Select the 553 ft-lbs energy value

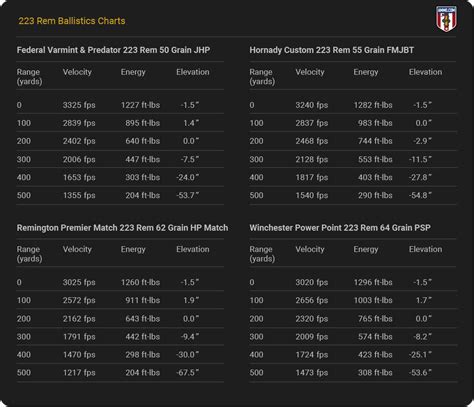[x=375, y=159]
